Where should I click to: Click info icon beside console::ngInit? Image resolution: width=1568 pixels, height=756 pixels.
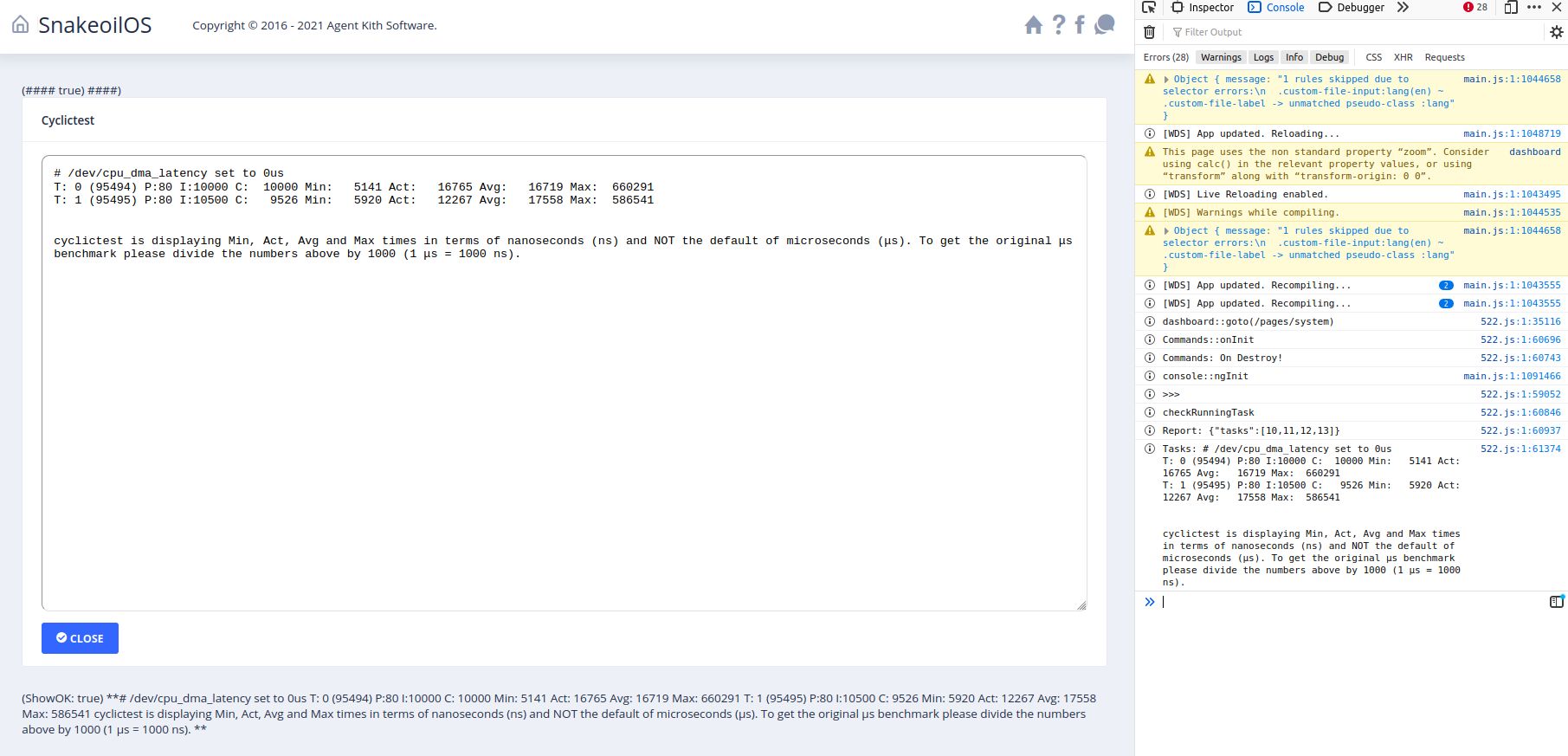(x=1150, y=376)
